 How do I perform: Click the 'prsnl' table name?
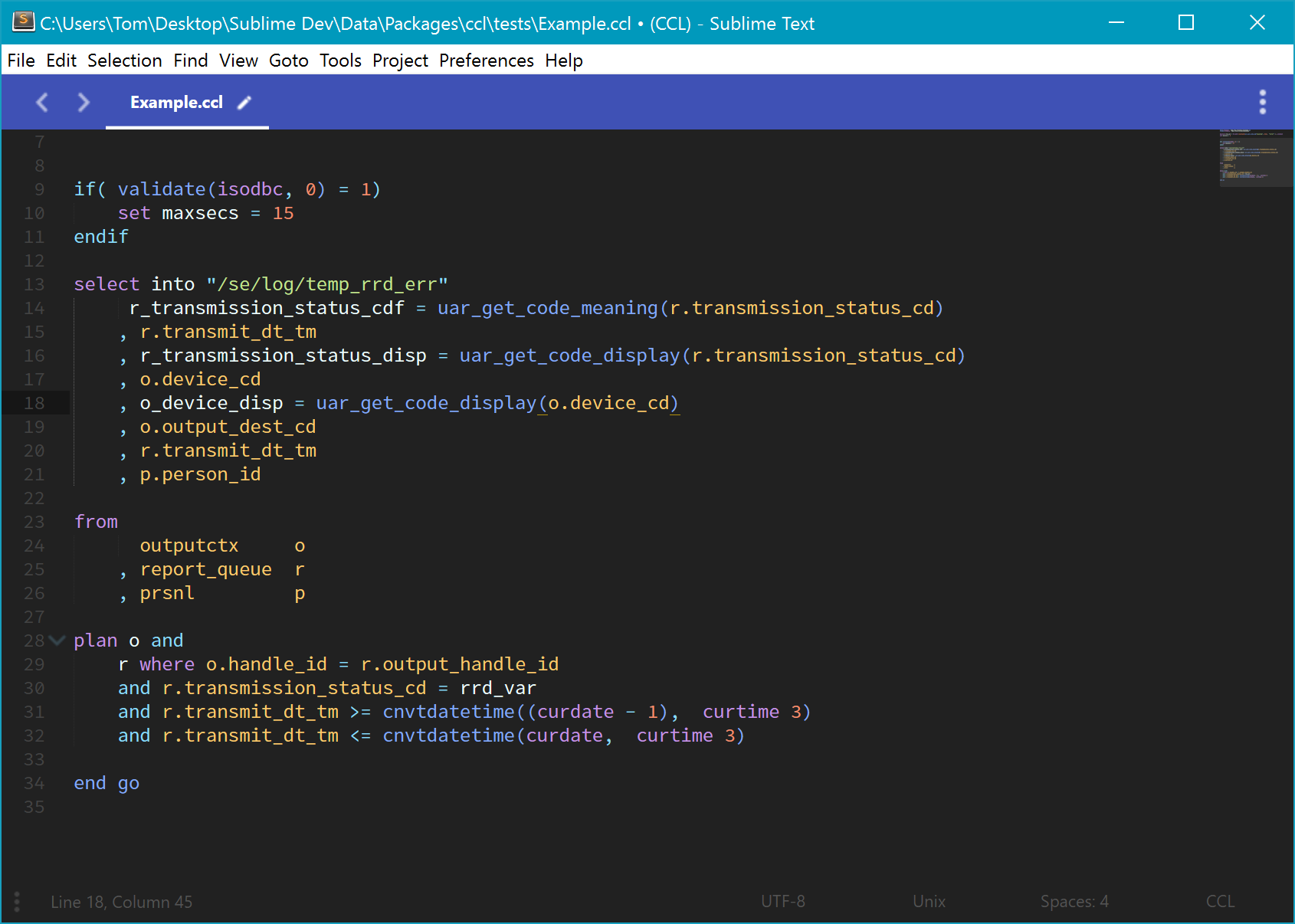167,593
